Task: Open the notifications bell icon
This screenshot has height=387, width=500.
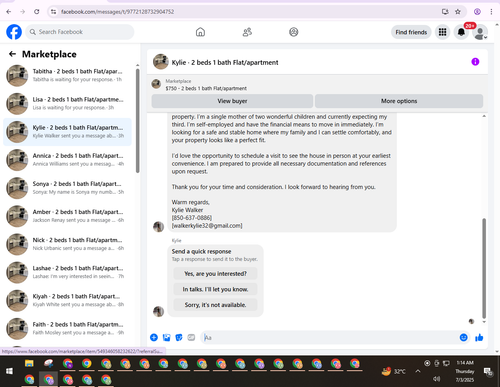Action: (461, 32)
